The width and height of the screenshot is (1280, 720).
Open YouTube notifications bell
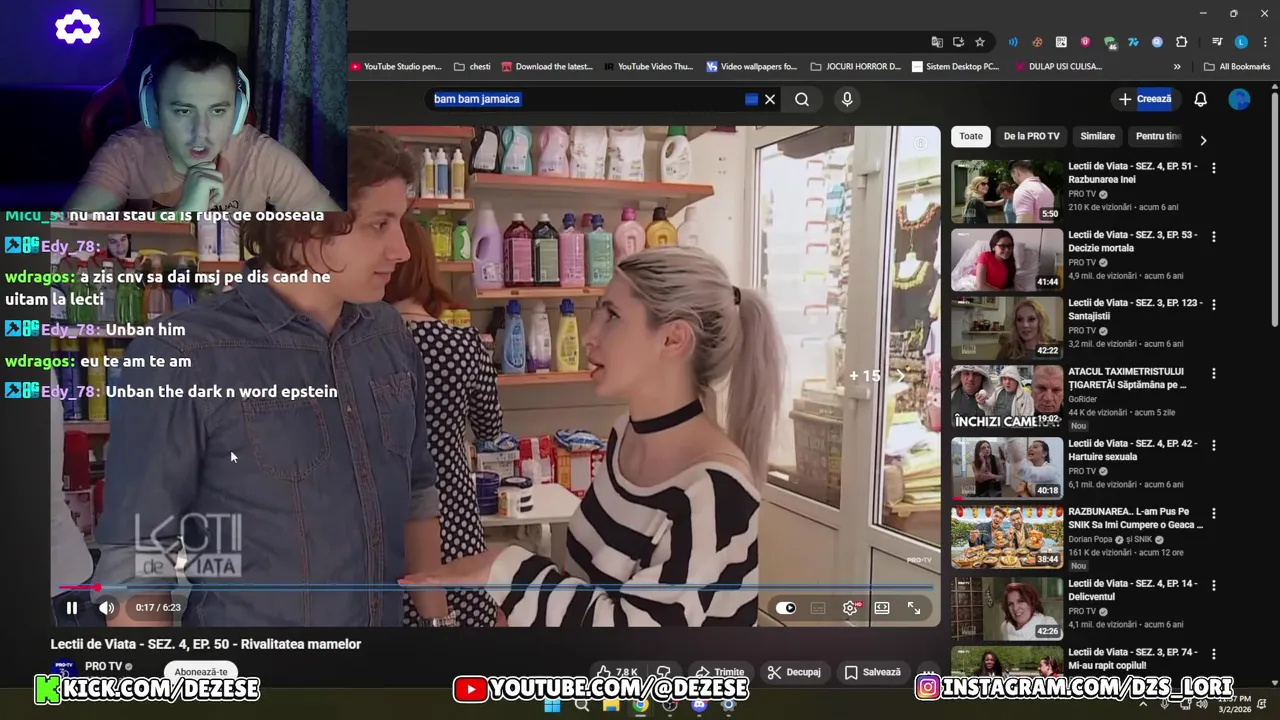[1200, 99]
